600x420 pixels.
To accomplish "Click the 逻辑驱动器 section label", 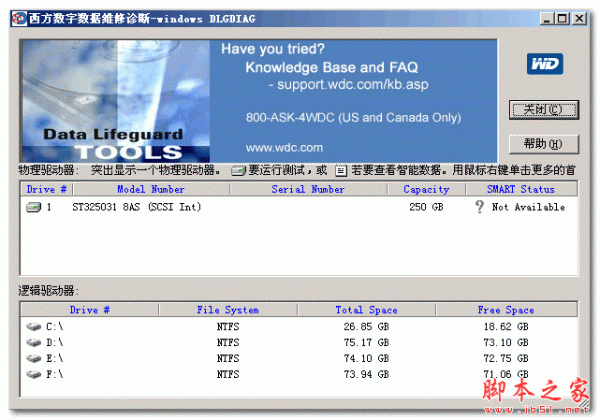I will click(48, 291).
